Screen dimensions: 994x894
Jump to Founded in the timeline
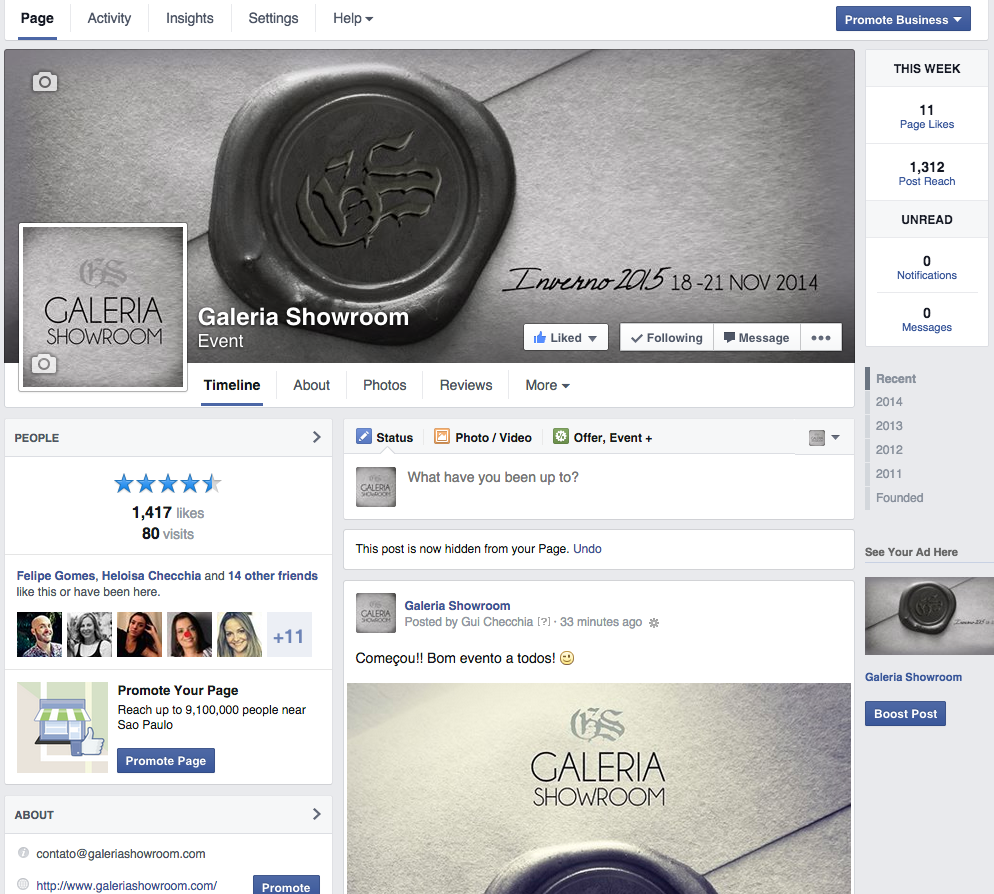[x=900, y=498]
